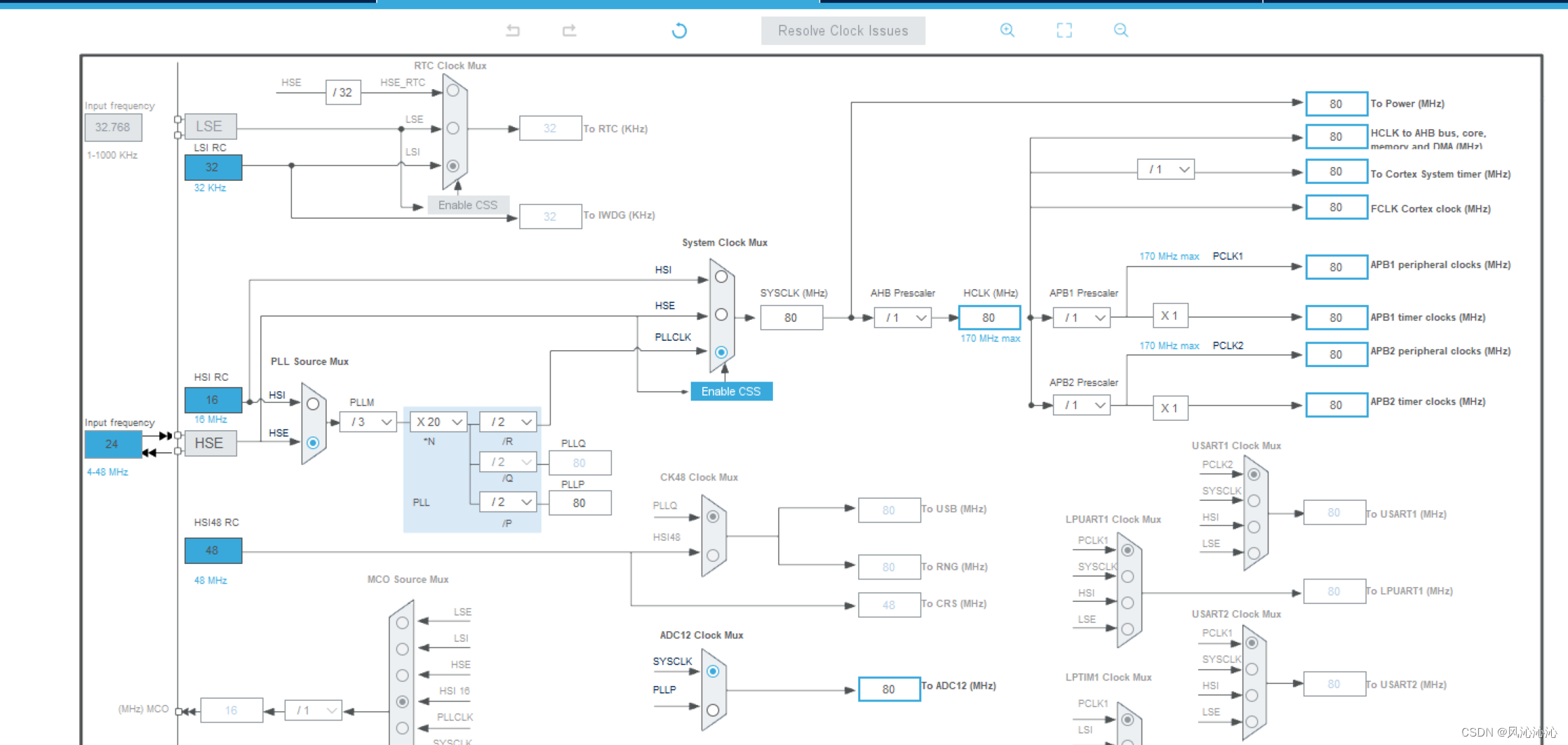
Task: Click the APB2 timer X 1 multiplier box
Action: [x=1170, y=408]
